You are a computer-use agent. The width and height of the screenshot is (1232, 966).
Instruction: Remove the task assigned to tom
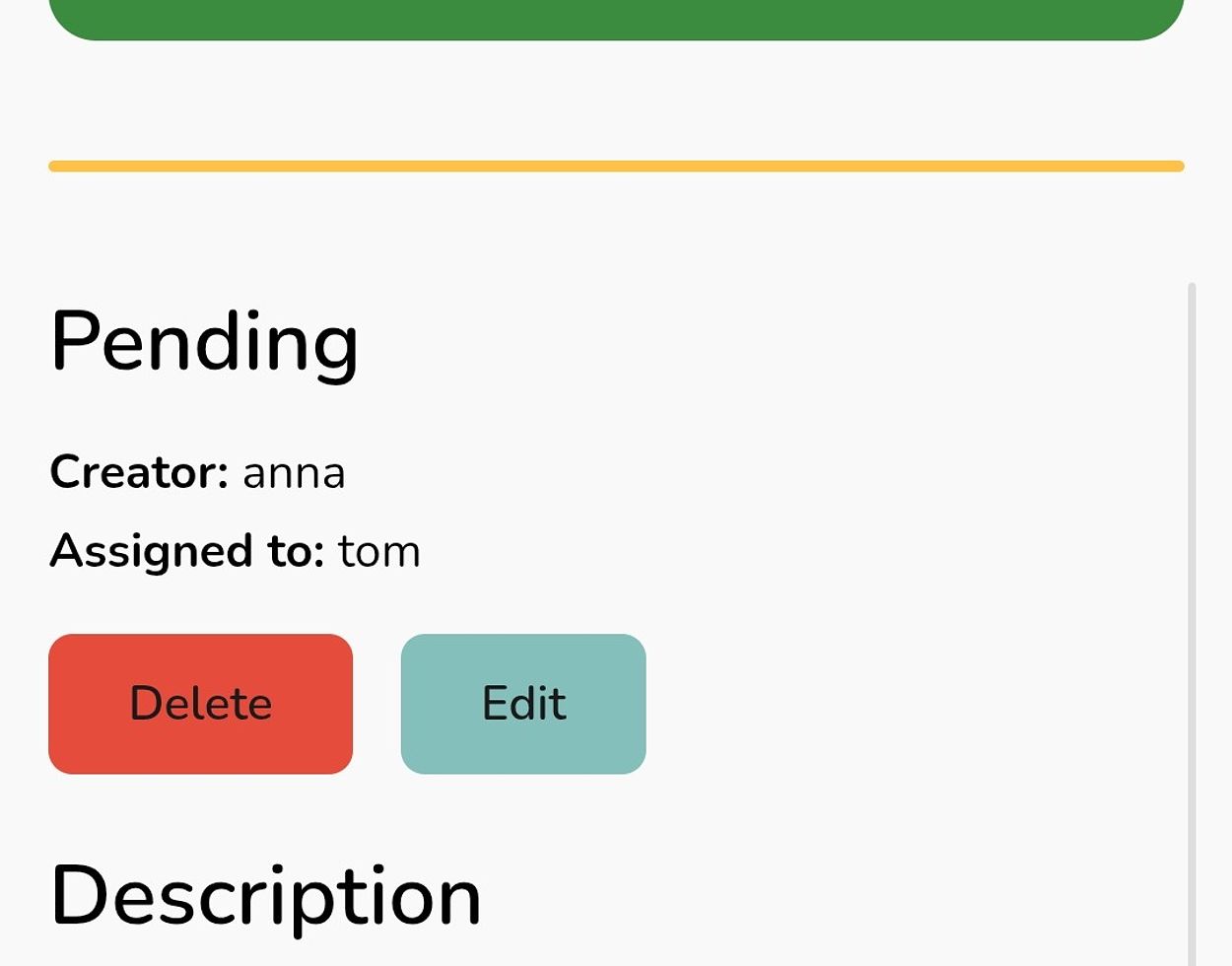click(x=200, y=704)
